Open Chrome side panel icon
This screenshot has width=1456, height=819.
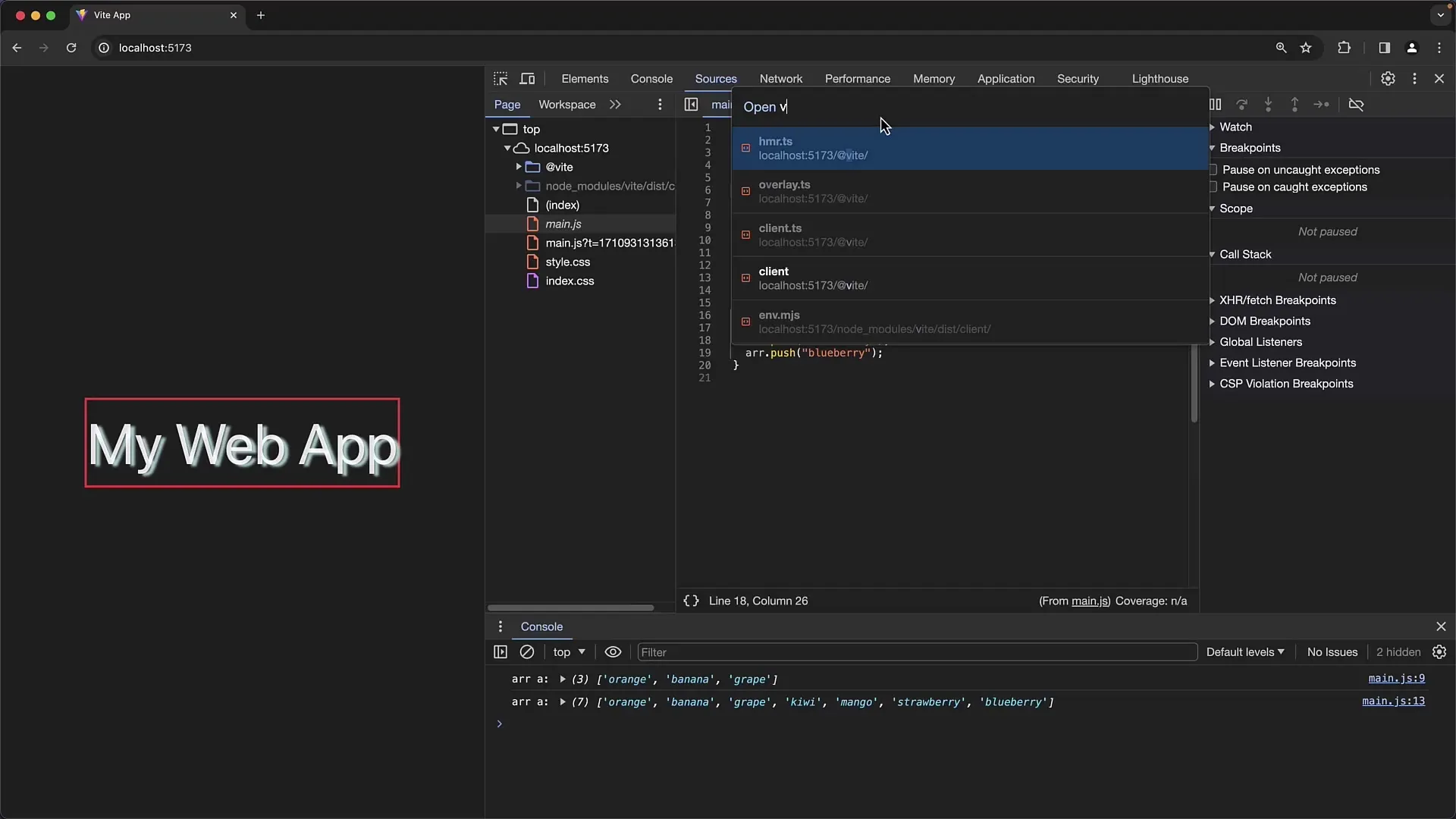(x=1384, y=48)
